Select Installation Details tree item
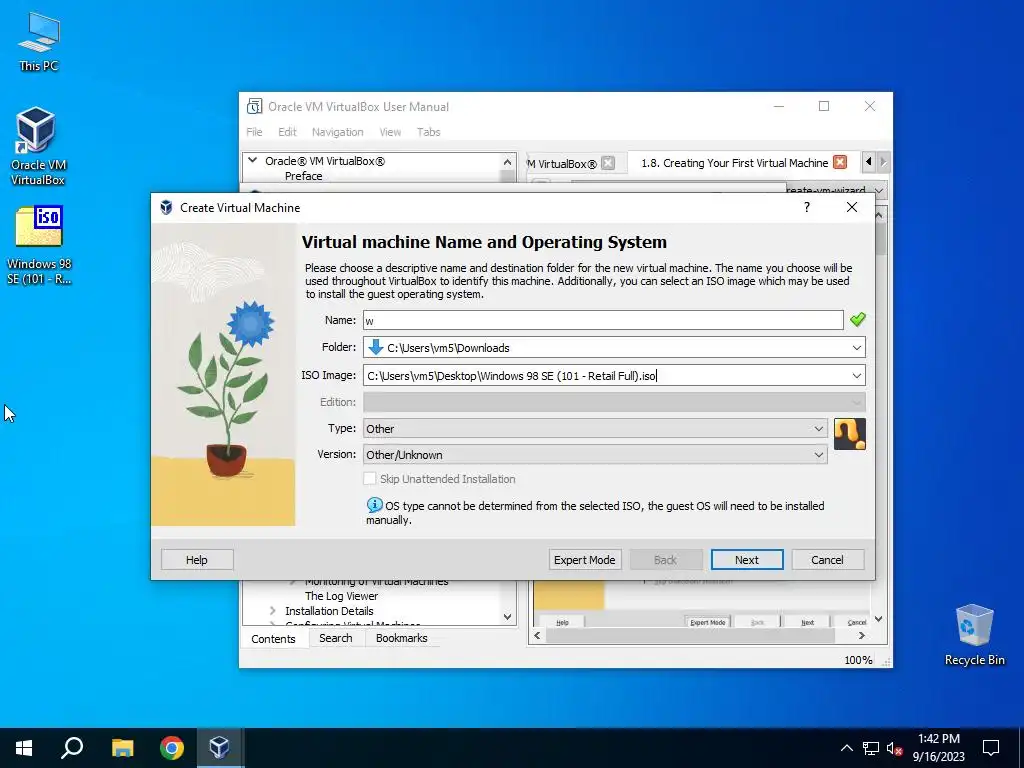The width and height of the screenshot is (1024, 768). coord(329,611)
